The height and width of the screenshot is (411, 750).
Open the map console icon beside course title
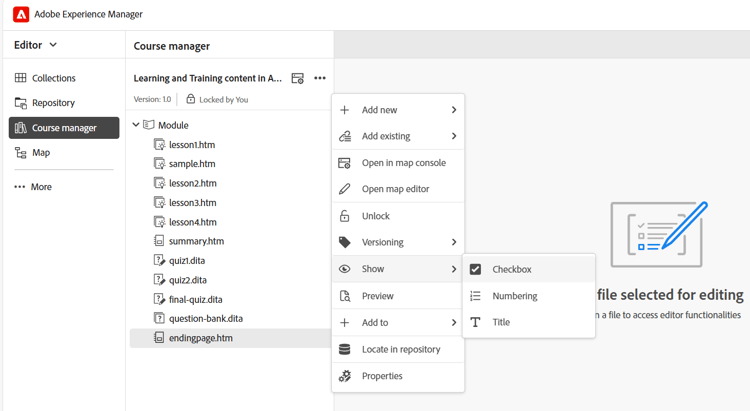coord(297,78)
